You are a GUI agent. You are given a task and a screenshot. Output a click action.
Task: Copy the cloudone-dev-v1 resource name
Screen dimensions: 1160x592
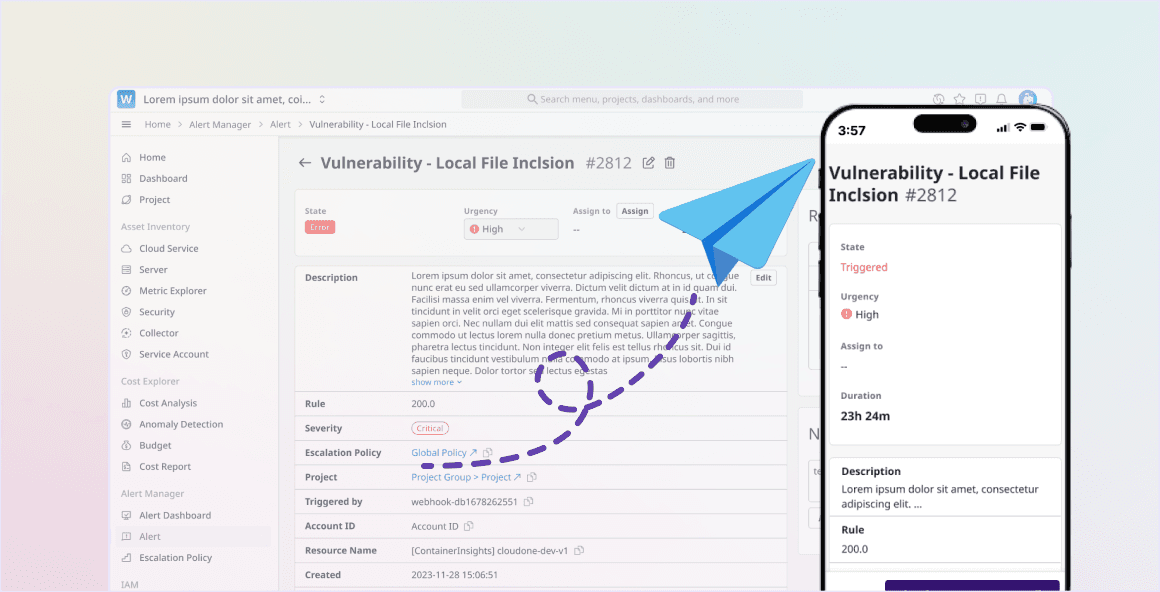(579, 551)
